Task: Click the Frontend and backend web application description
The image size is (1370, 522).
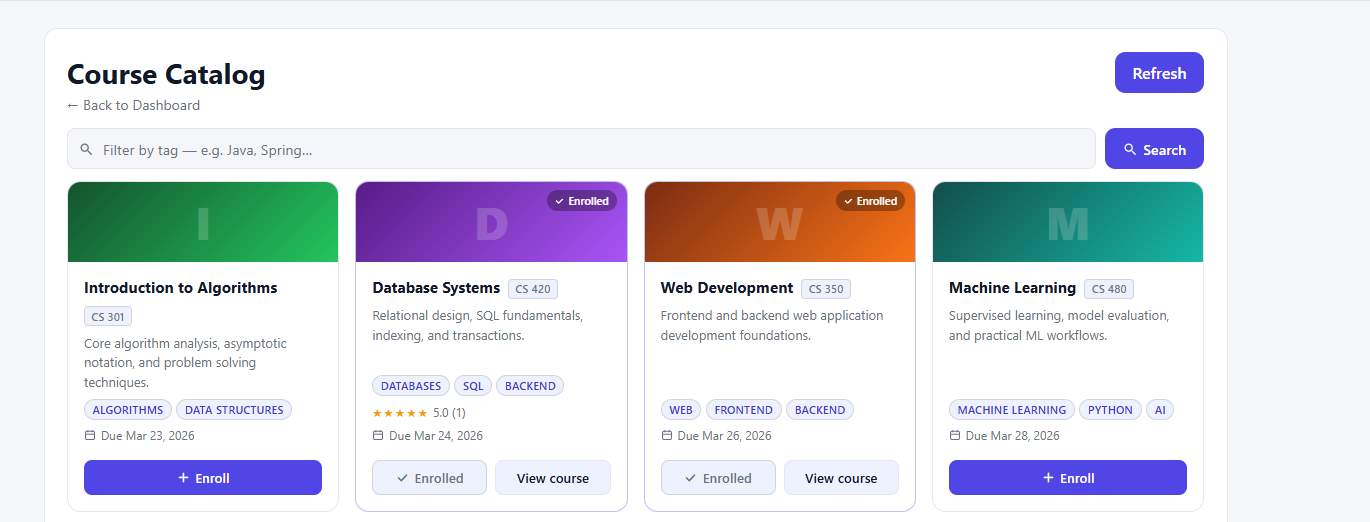Action: click(772, 325)
